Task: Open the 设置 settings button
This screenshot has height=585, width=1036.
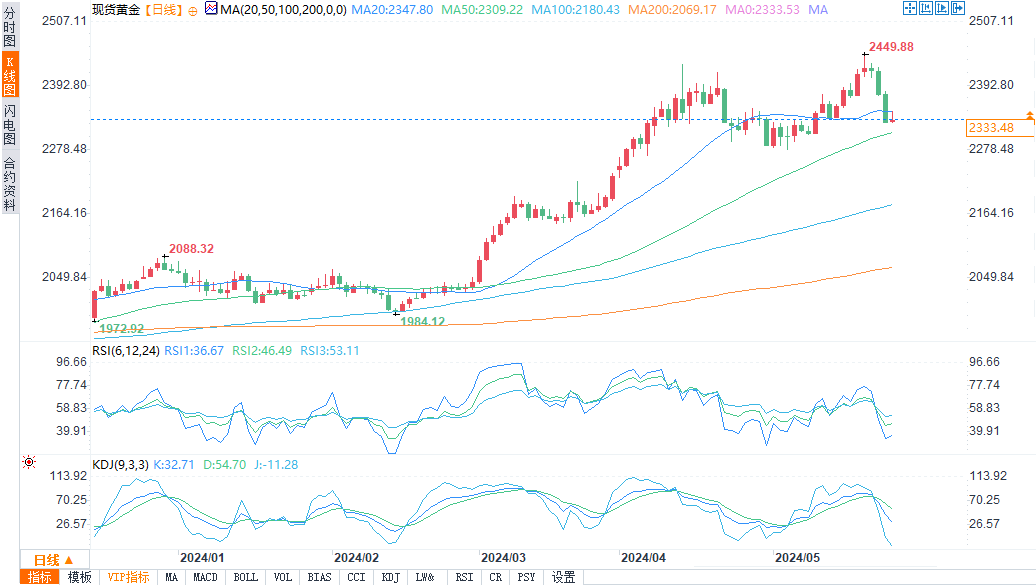Action: tap(564, 577)
